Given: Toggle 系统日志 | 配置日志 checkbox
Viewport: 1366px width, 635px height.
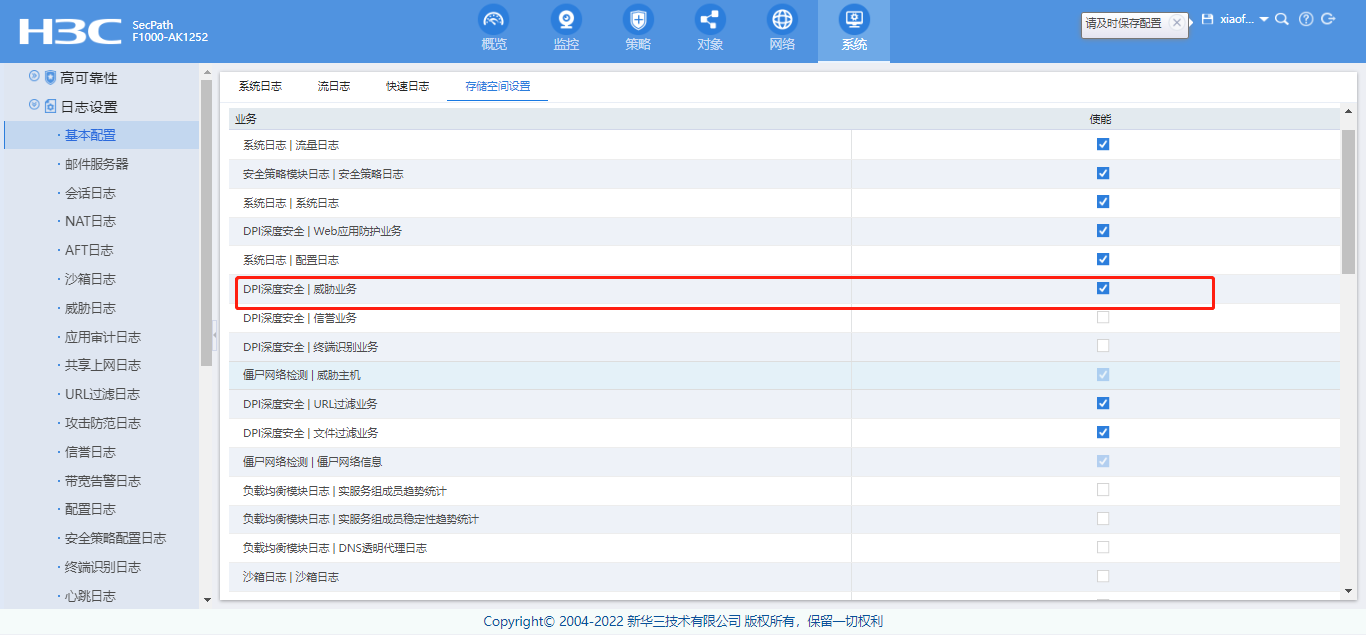Looking at the screenshot, I should pyautogui.click(x=1103, y=259).
